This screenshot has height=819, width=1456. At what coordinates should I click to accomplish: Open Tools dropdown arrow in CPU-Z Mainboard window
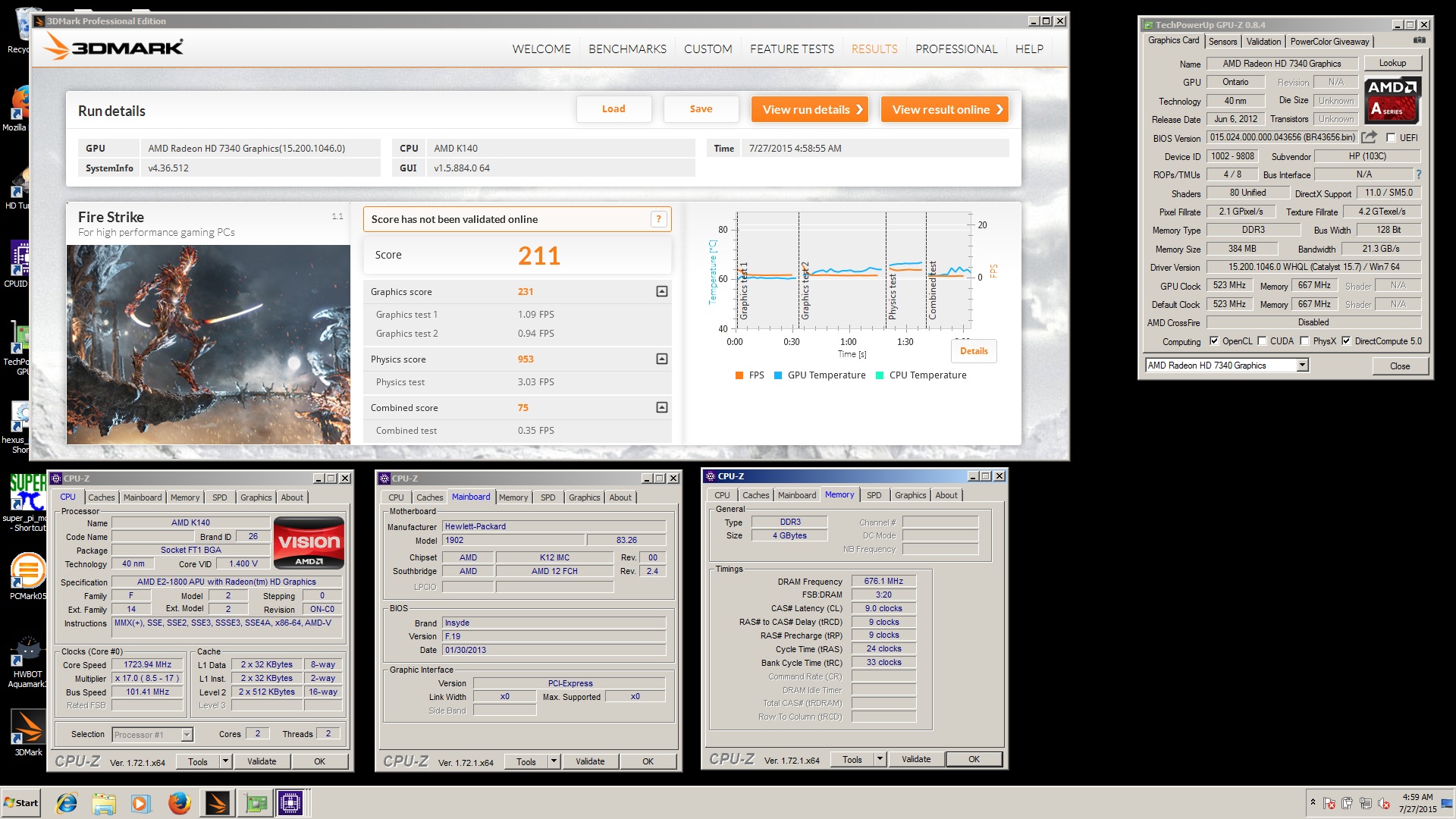coord(554,761)
